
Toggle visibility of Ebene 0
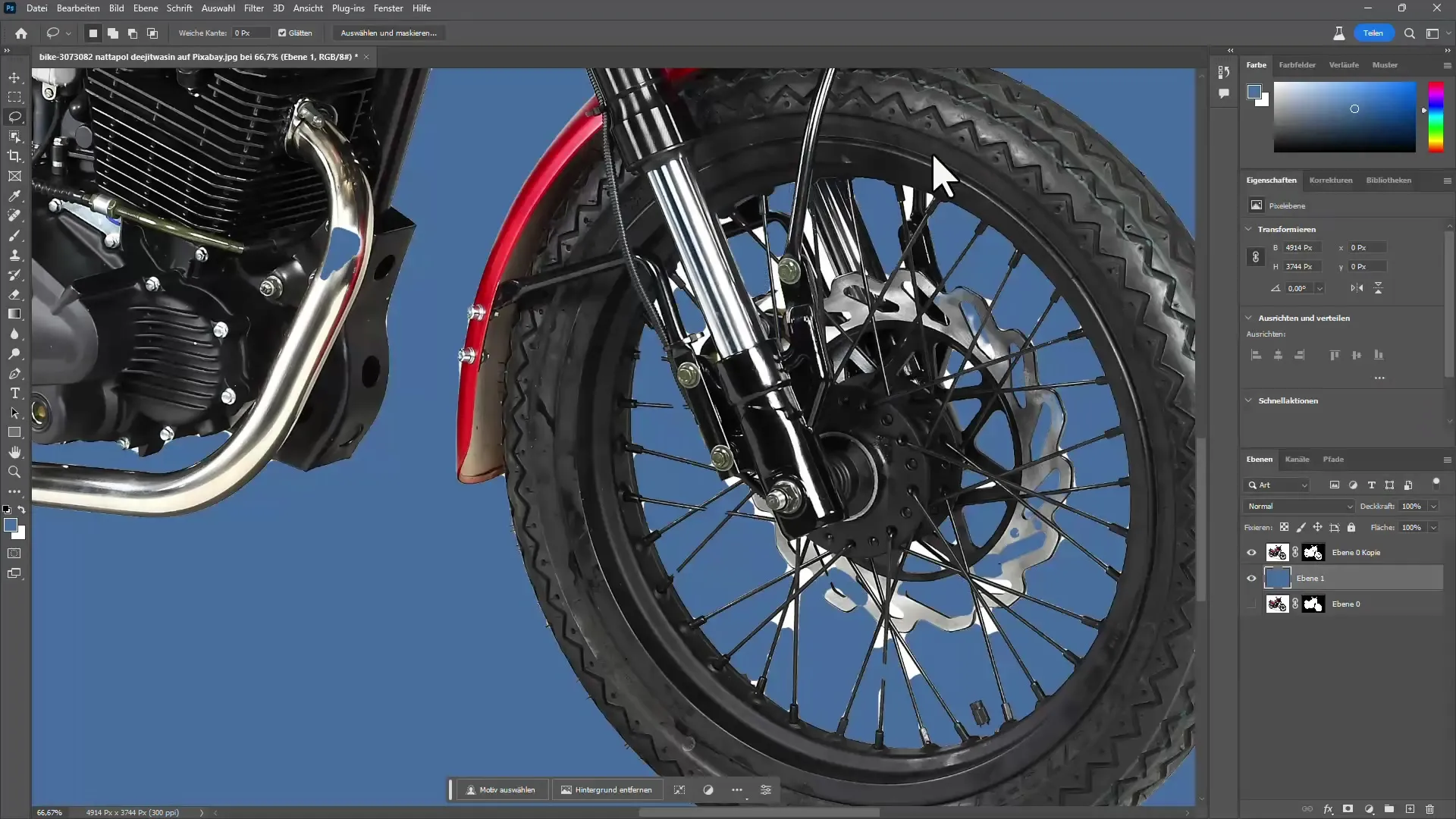click(1251, 604)
